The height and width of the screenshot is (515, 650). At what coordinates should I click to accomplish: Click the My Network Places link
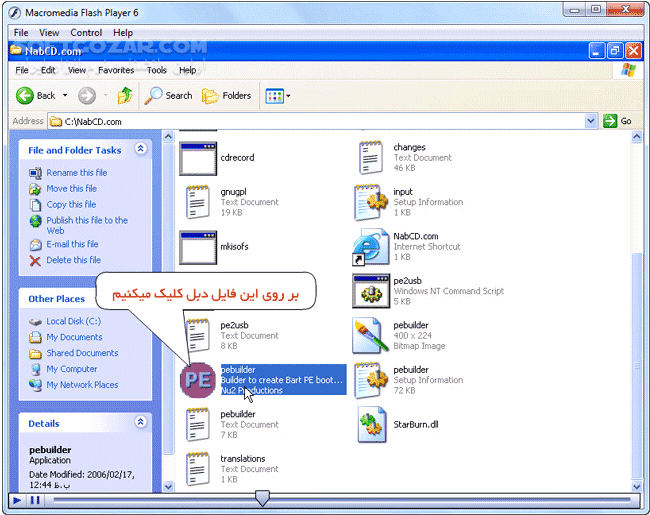[x=82, y=385]
